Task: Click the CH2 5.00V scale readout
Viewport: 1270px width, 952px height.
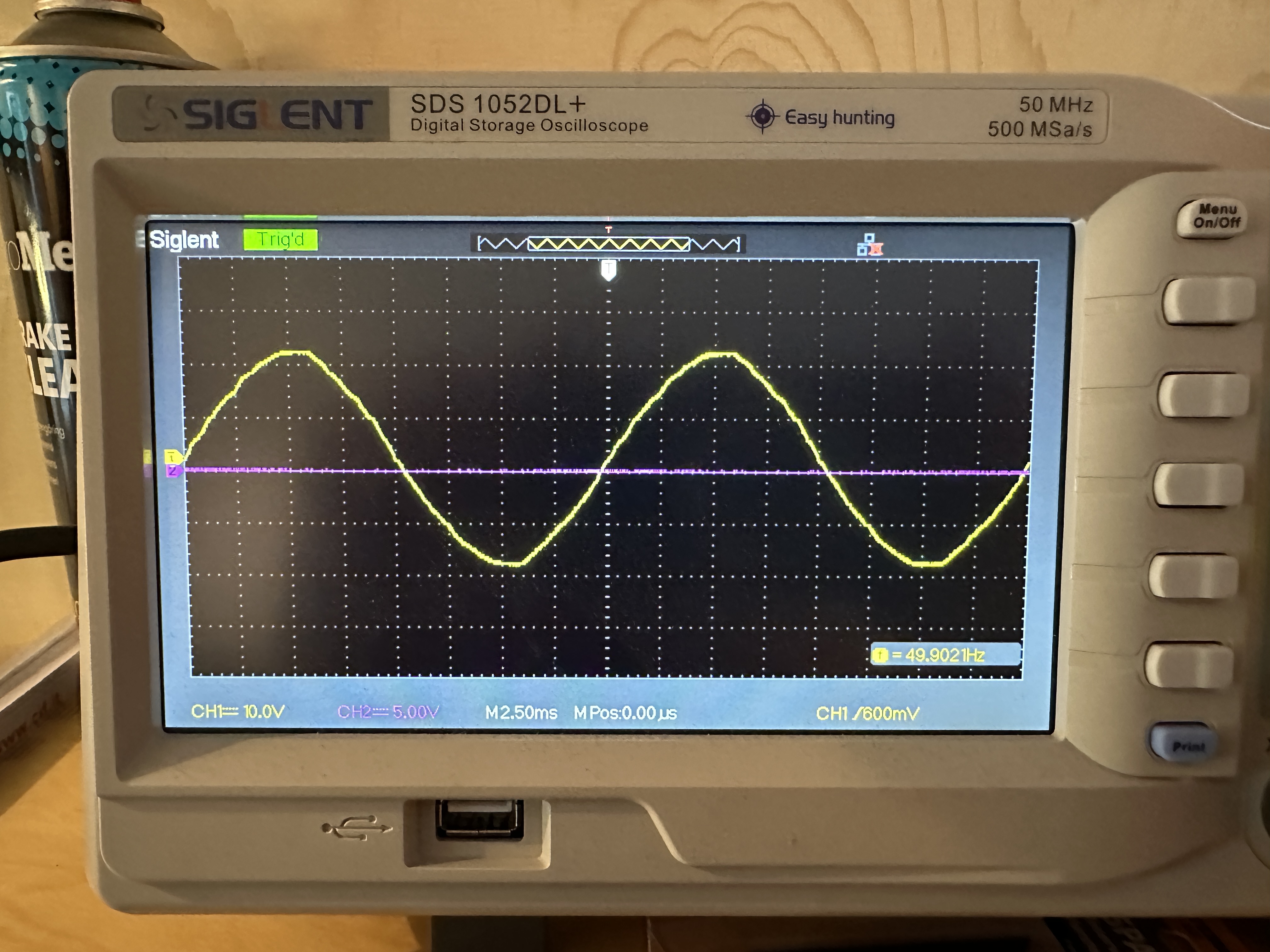Action: [x=388, y=712]
